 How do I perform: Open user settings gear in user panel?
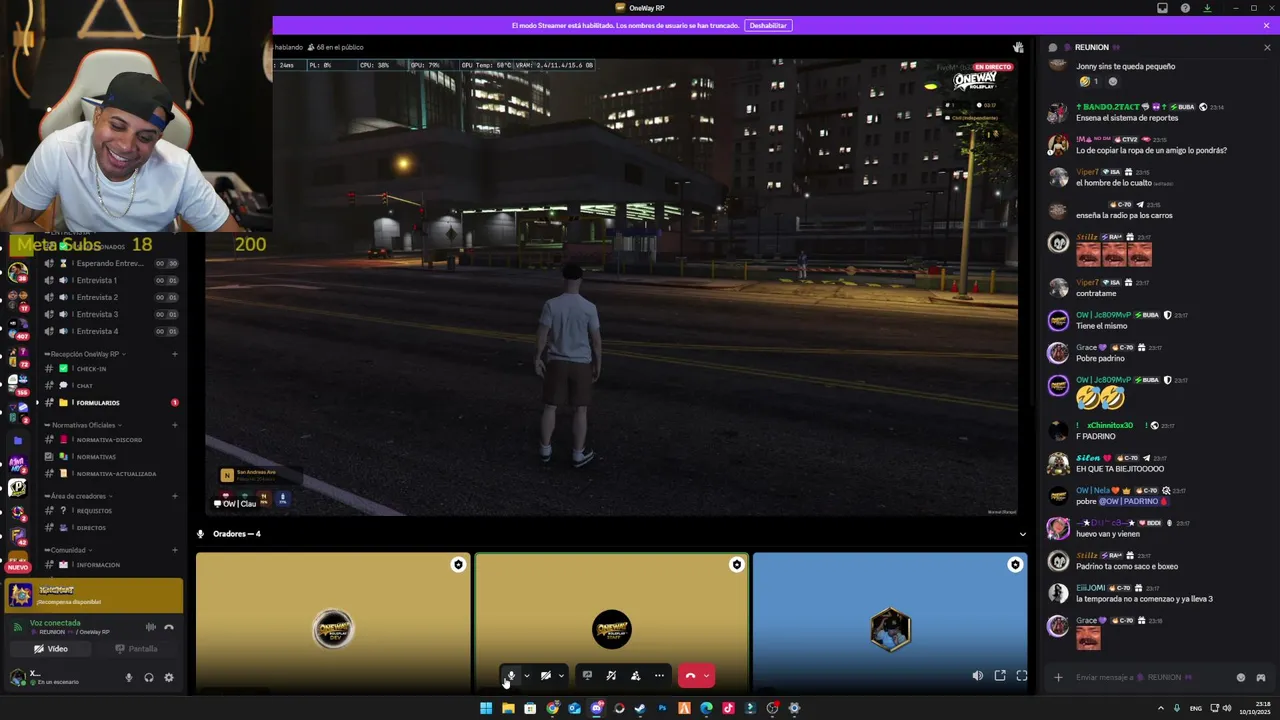tap(168, 677)
